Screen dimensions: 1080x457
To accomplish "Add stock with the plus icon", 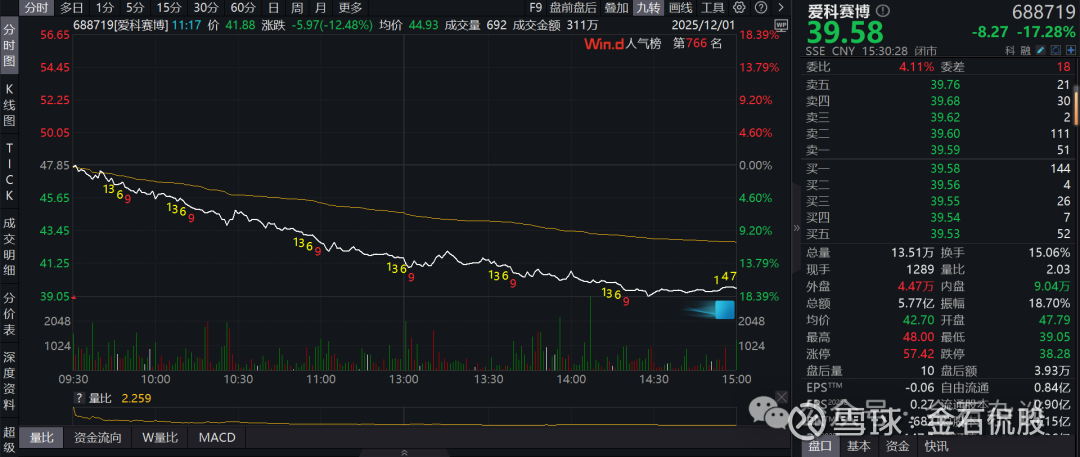I will [1070, 50].
